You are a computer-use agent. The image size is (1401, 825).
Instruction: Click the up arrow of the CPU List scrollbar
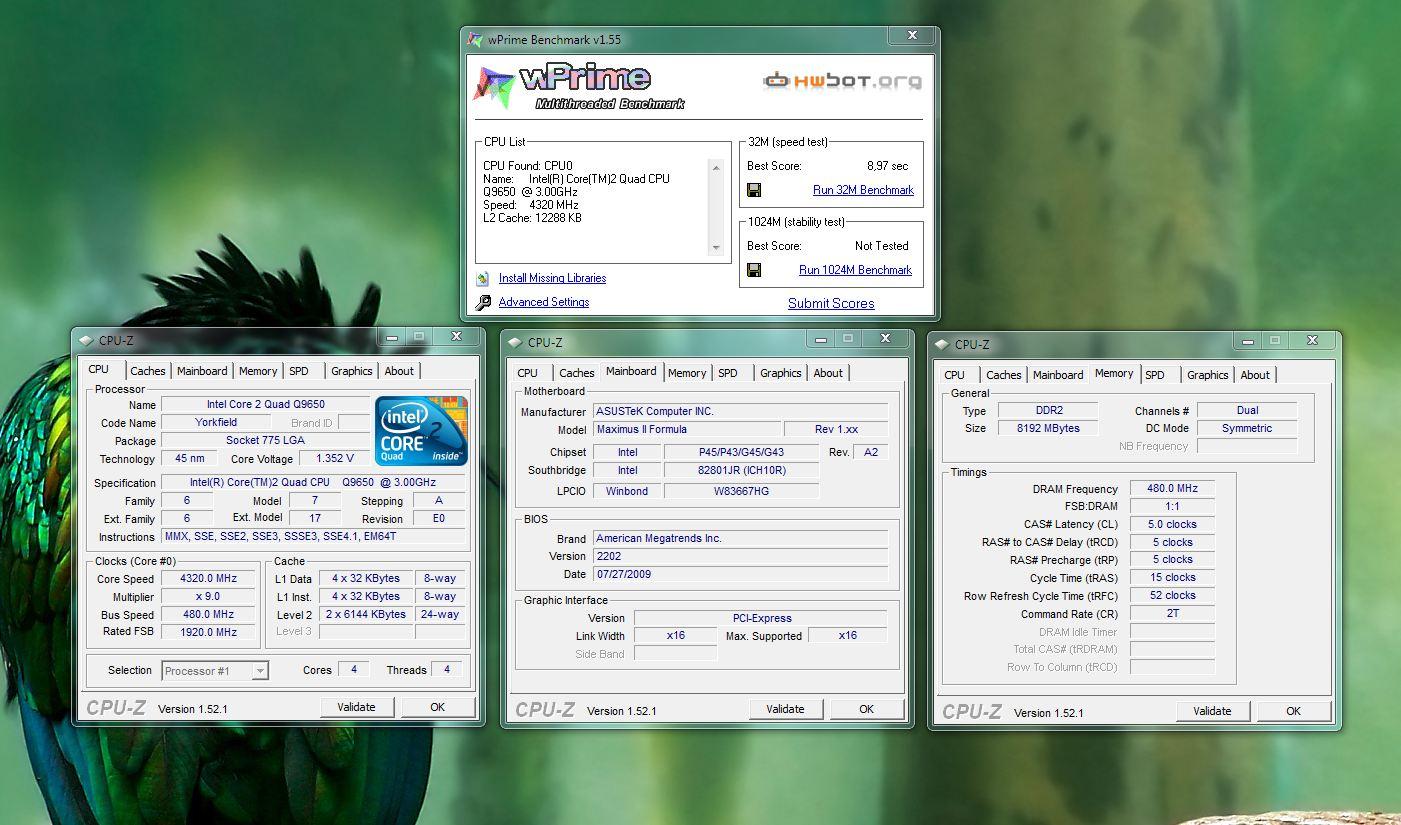pos(716,168)
